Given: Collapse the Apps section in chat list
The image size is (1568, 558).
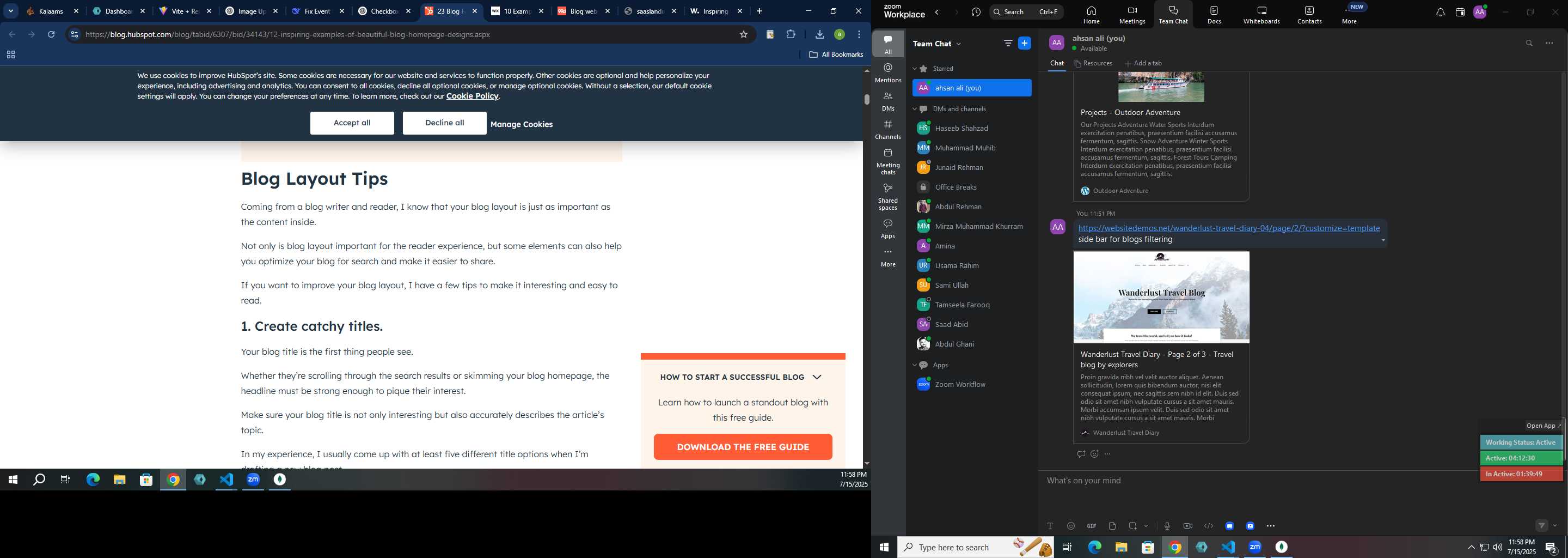Looking at the screenshot, I should tap(914, 365).
